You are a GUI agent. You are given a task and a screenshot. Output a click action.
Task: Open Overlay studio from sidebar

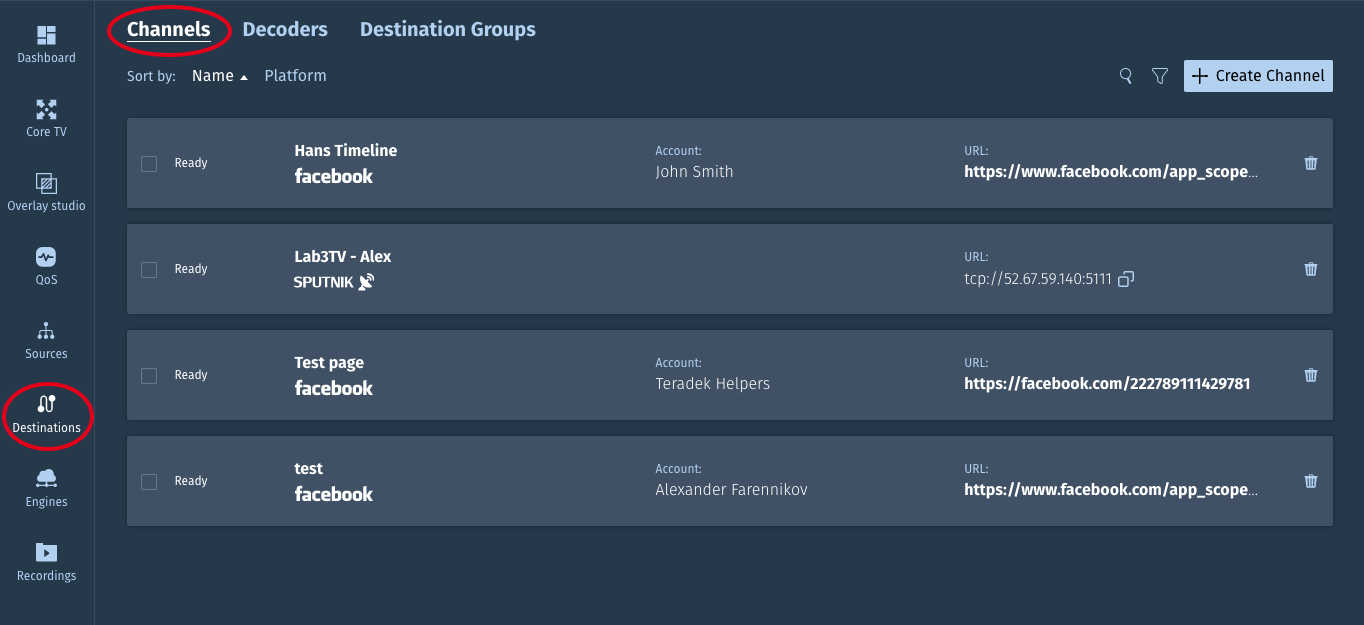click(x=46, y=184)
